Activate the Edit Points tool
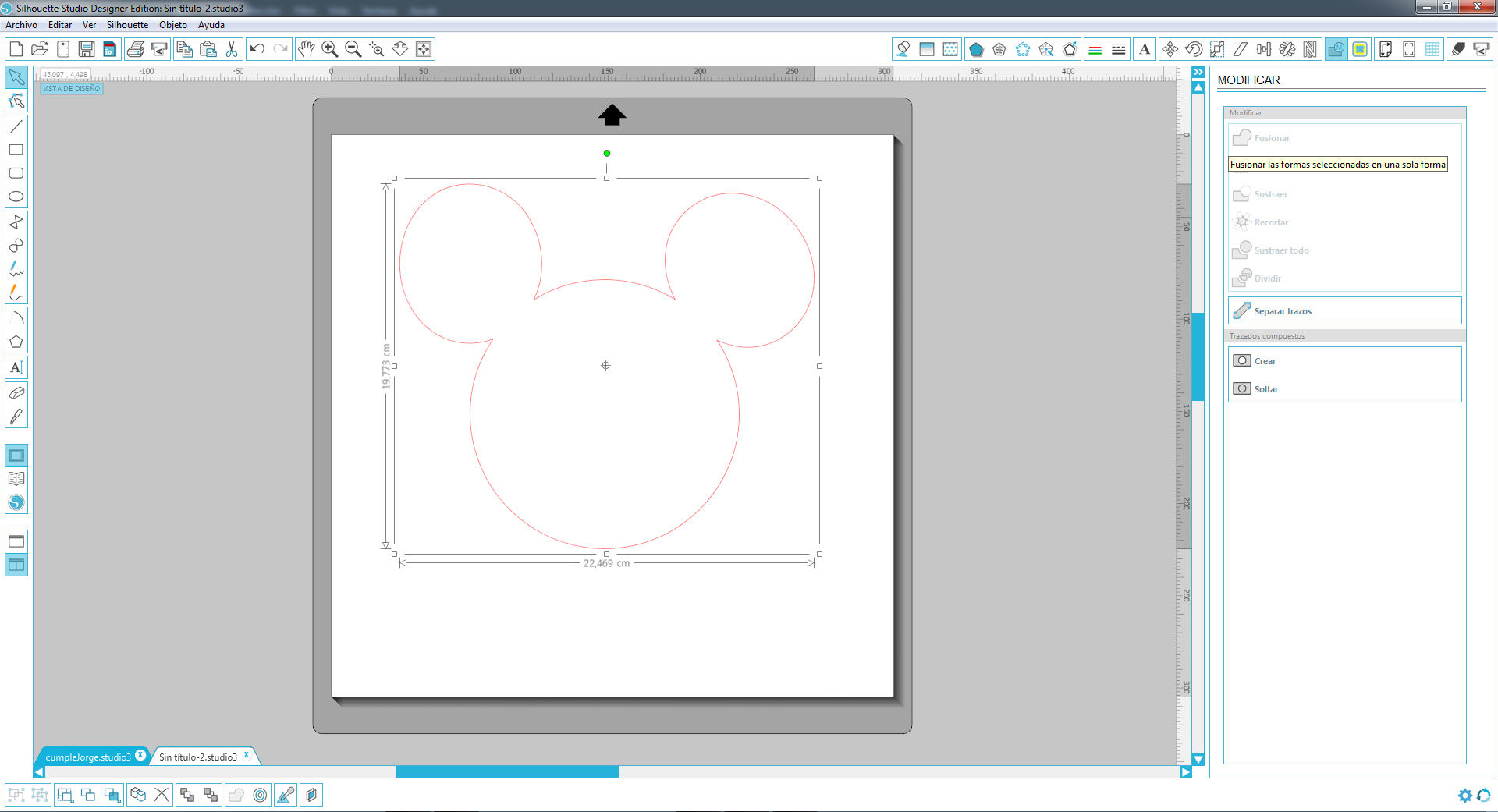The width and height of the screenshot is (1498, 812). coord(16,101)
